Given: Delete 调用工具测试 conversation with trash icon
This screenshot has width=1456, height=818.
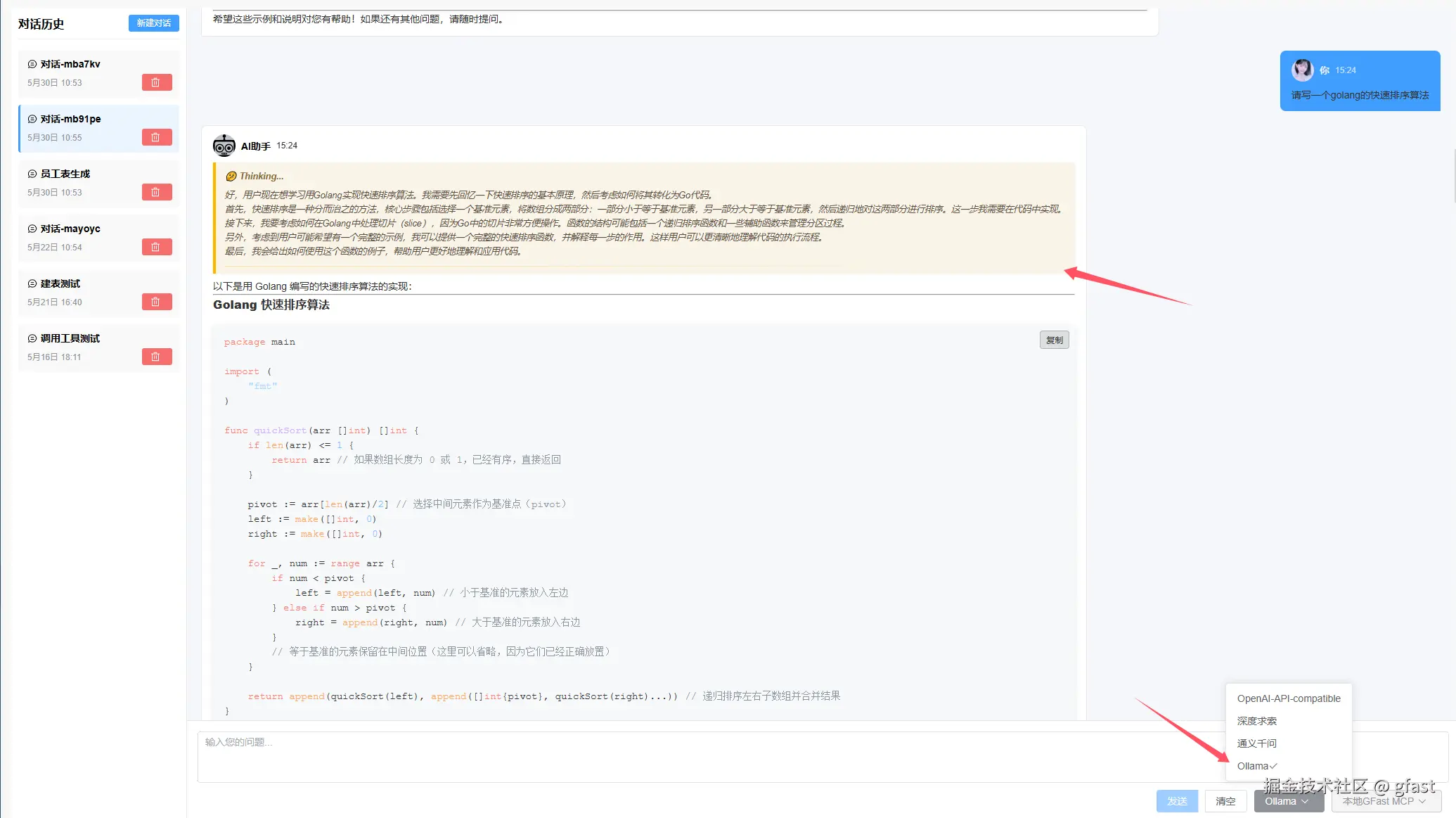Looking at the screenshot, I should [x=156, y=357].
